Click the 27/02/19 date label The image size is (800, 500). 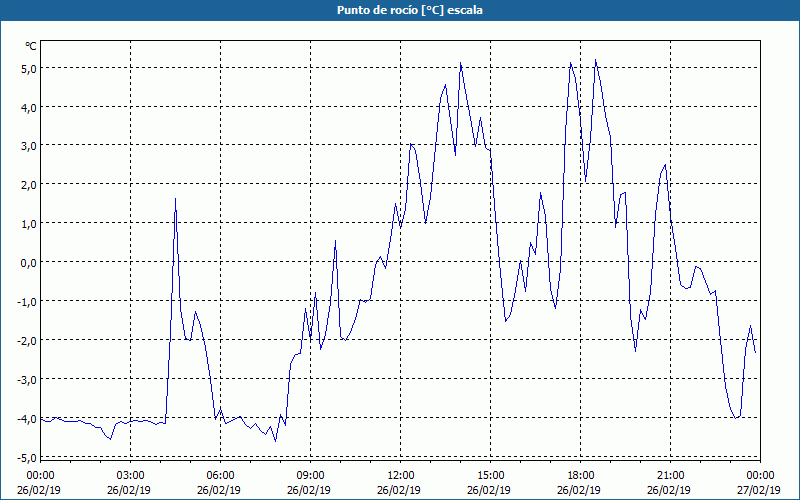point(759,490)
